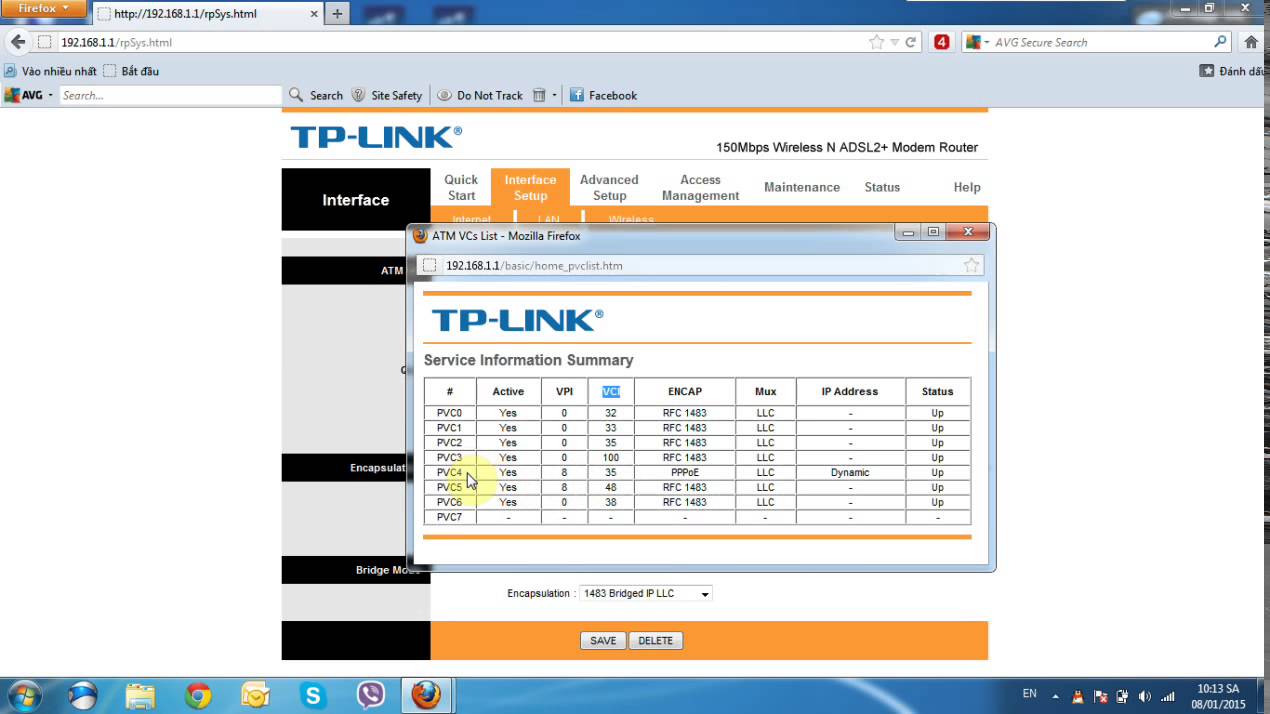Click the VCI value 100 cell
Viewport: 1270px width, 714px height.
pos(611,458)
